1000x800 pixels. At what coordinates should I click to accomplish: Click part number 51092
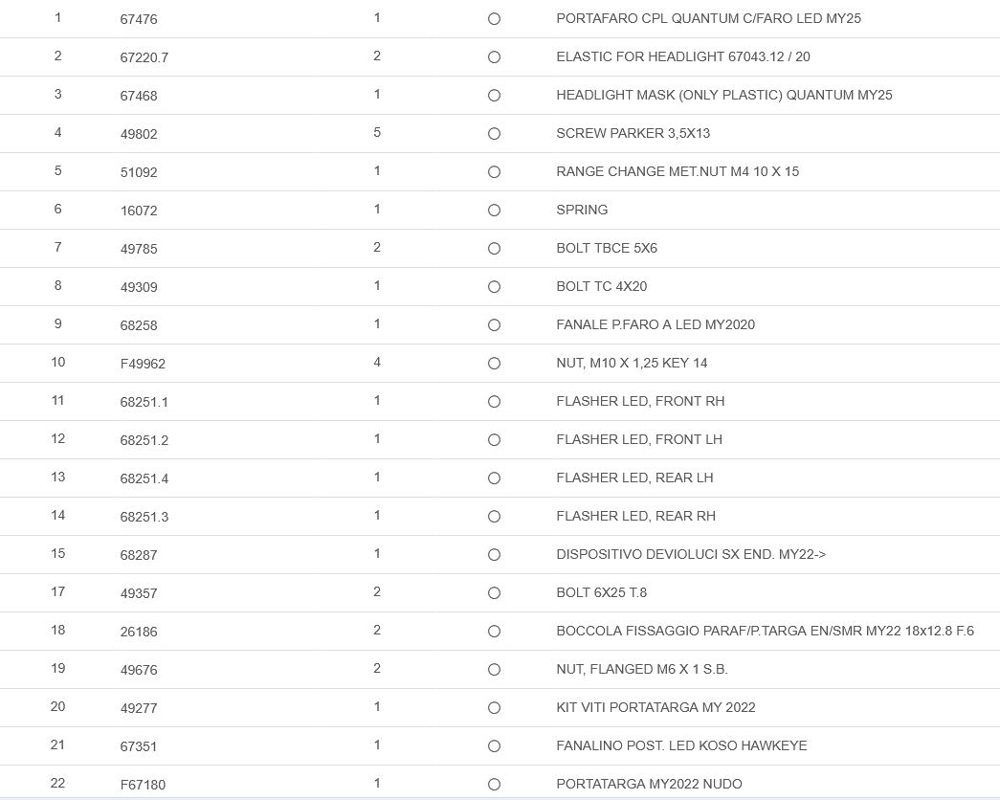tap(139, 172)
